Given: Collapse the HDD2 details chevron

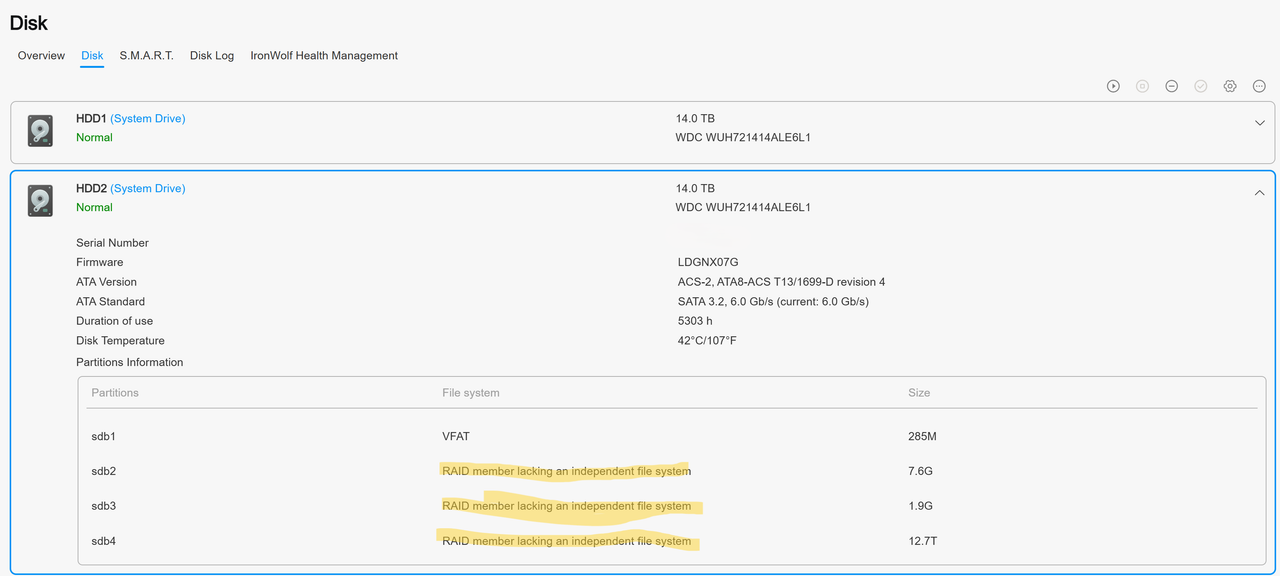Looking at the screenshot, I should (1260, 193).
